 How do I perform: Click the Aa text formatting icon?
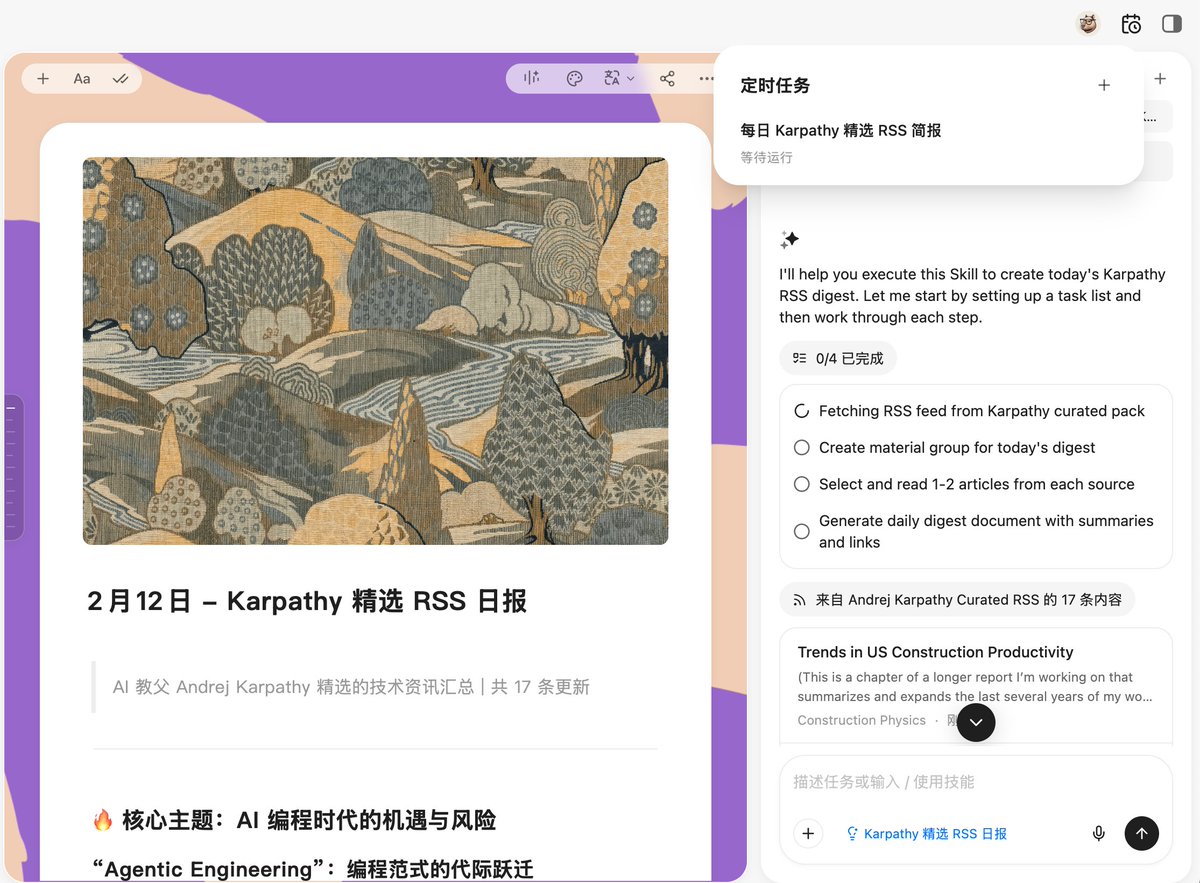point(81,78)
